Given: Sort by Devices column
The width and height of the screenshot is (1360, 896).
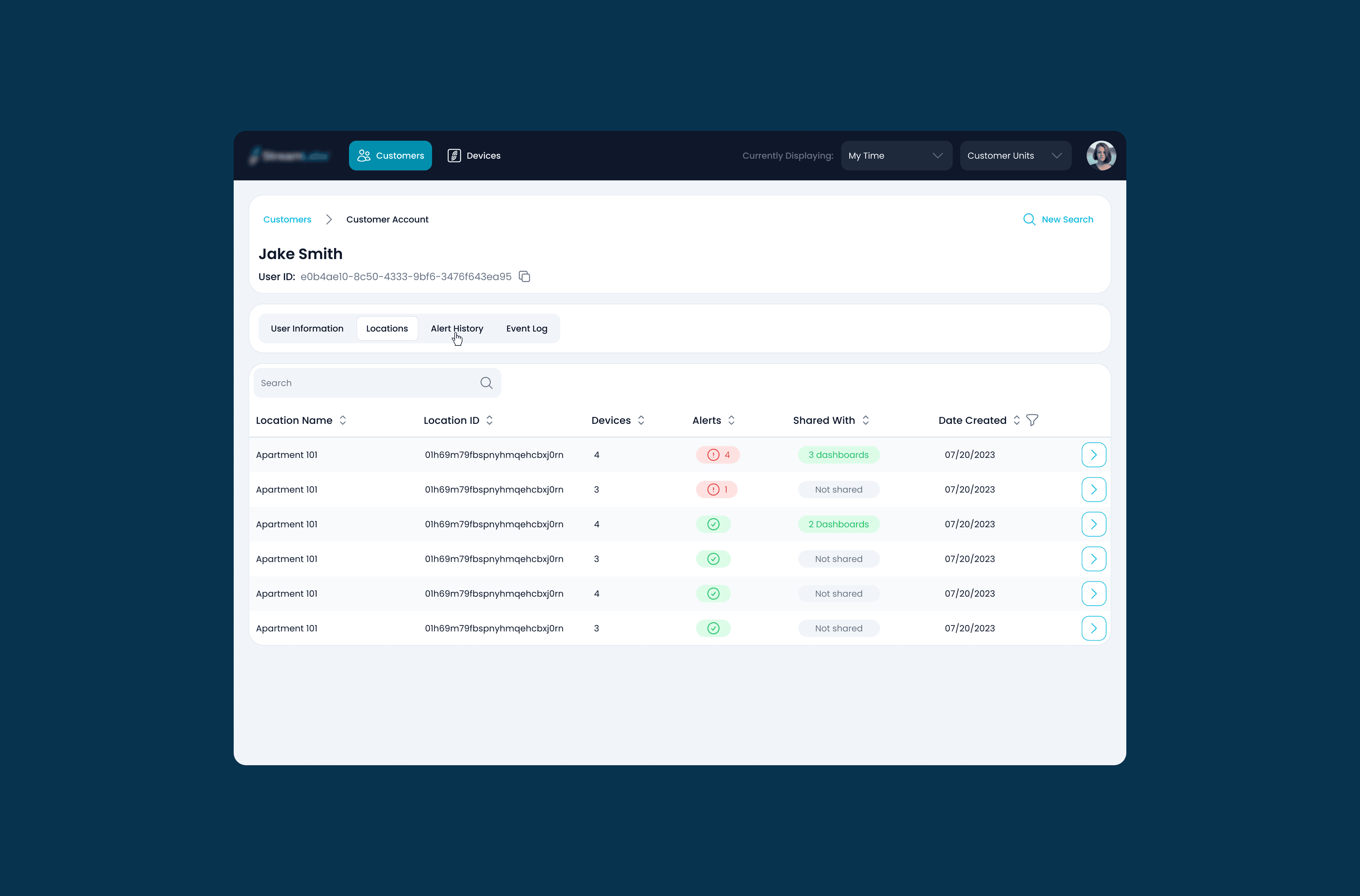Looking at the screenshot, I should click(641, 420).
